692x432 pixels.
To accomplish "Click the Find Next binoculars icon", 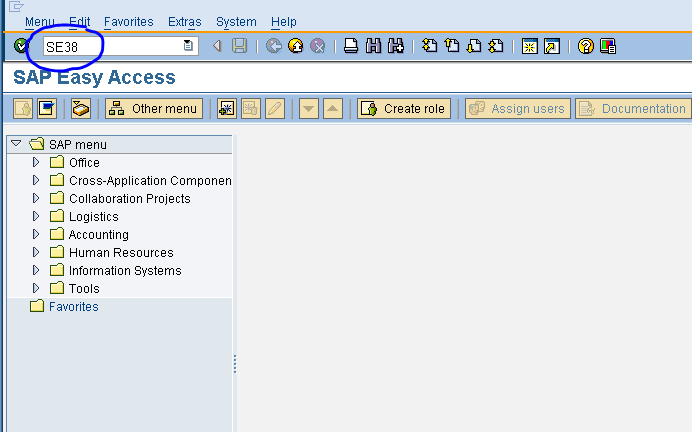I will click(396, 45).
